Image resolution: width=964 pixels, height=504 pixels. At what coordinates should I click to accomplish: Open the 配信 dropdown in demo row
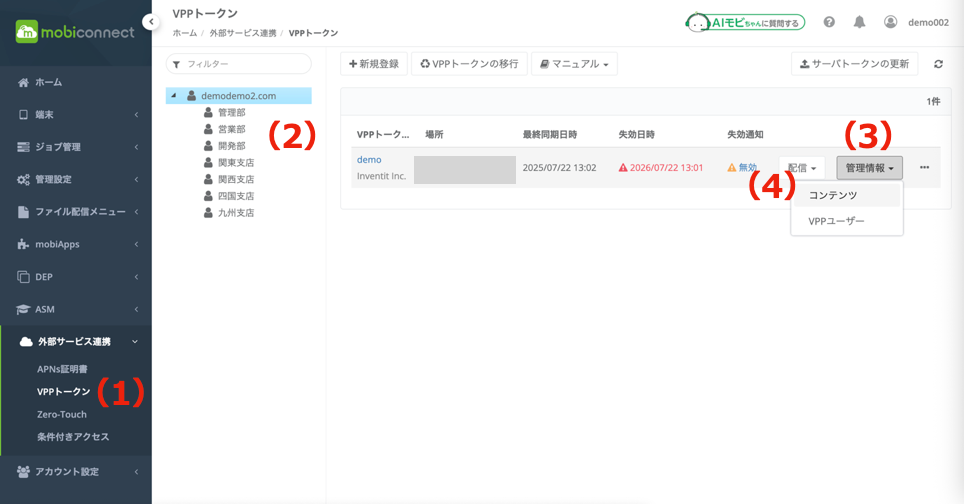pyautogui.click(x=802, y=168)
